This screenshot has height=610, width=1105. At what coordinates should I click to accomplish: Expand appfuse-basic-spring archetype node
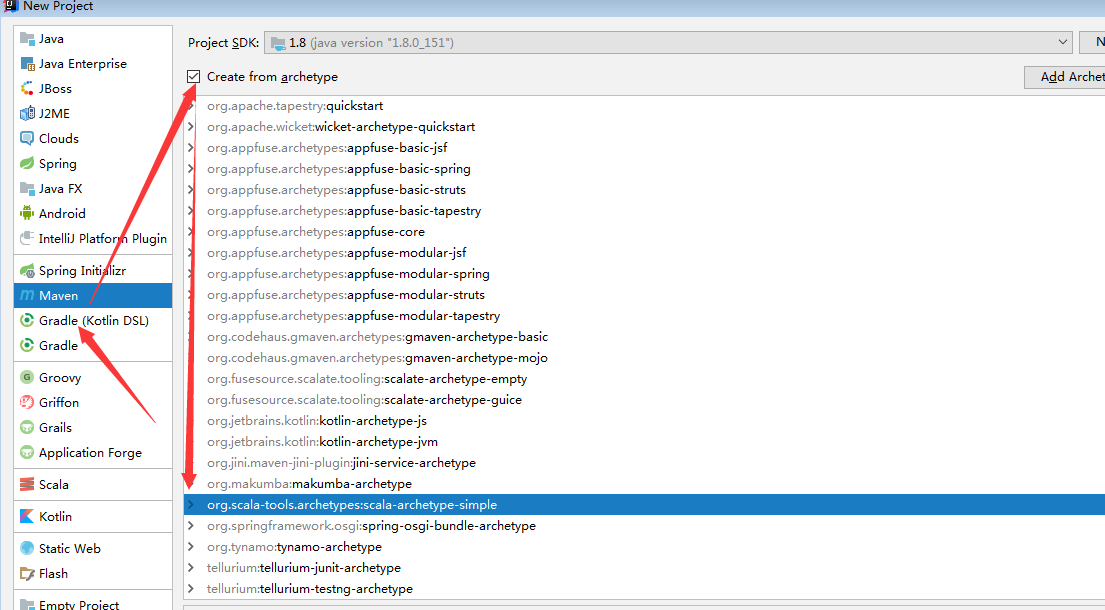click(x=190, y=169)
